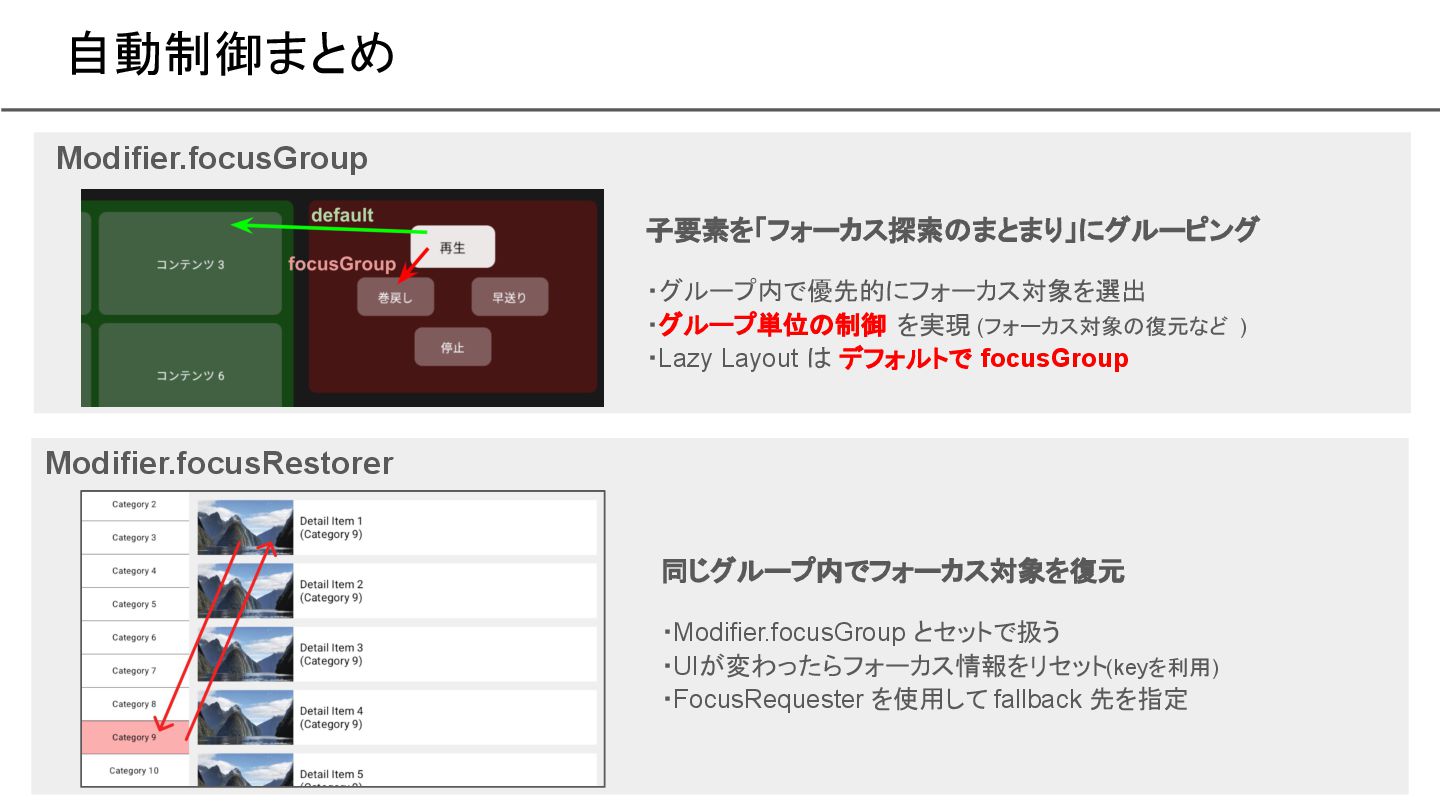This screenshot has height=810, width=1440.
Task: Open the Detail Item 3 thumbnail image
Action: (245, 654)
